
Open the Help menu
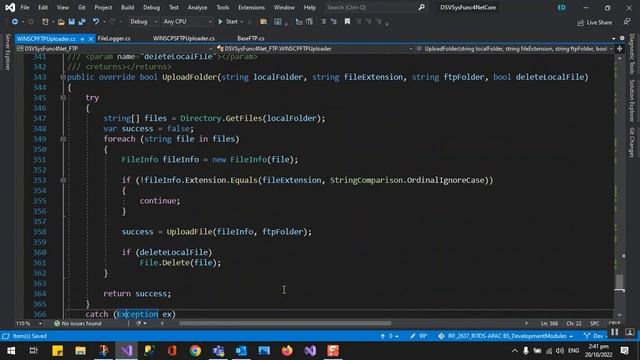310,7
